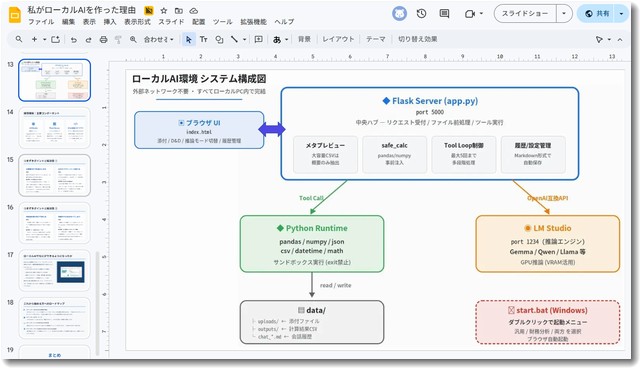Search the menus with magnifier icon
Viewport: 640px width, 368px height.
pos(19,39)
